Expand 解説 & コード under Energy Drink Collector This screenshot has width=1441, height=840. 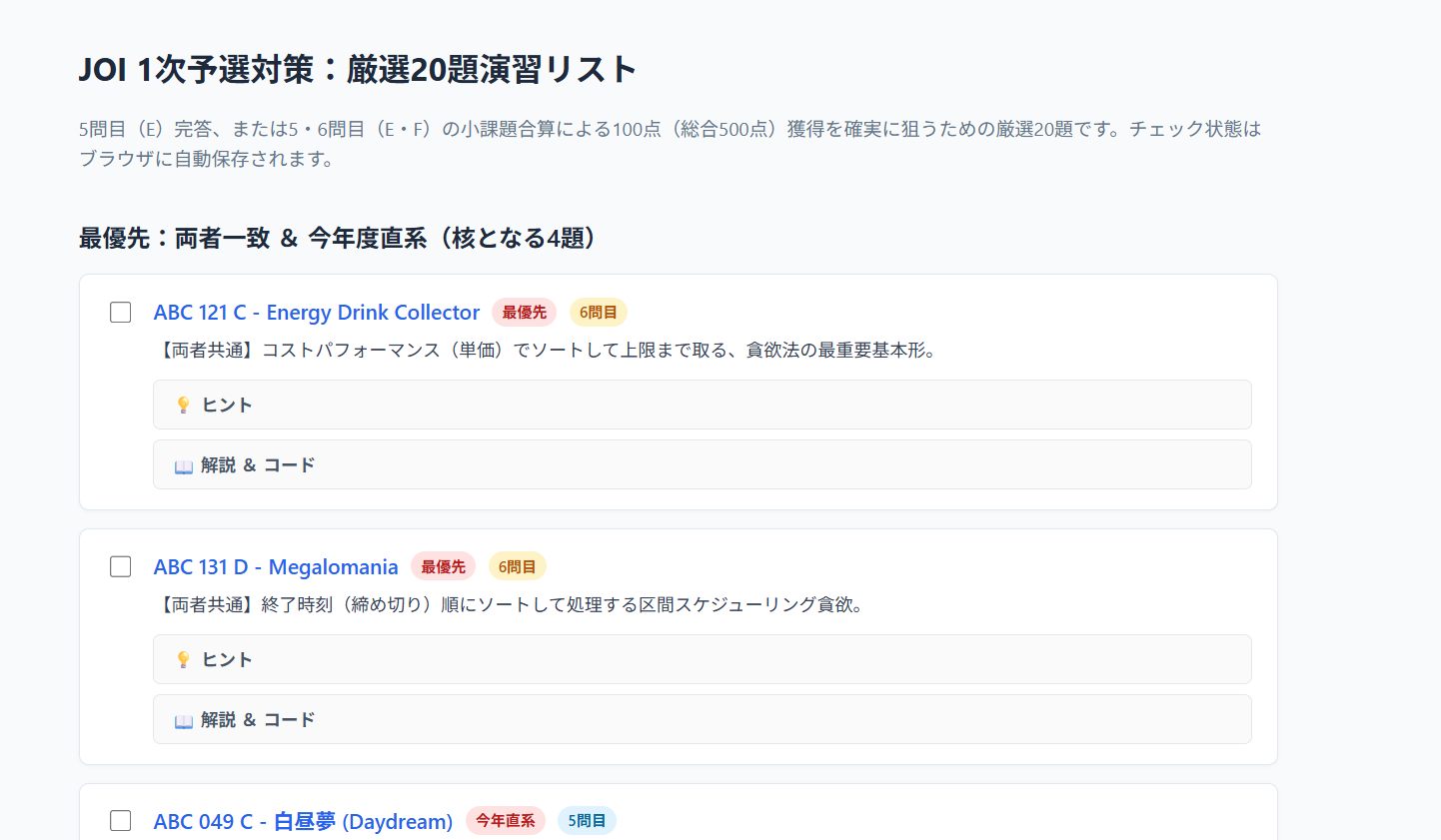[703, 464]
